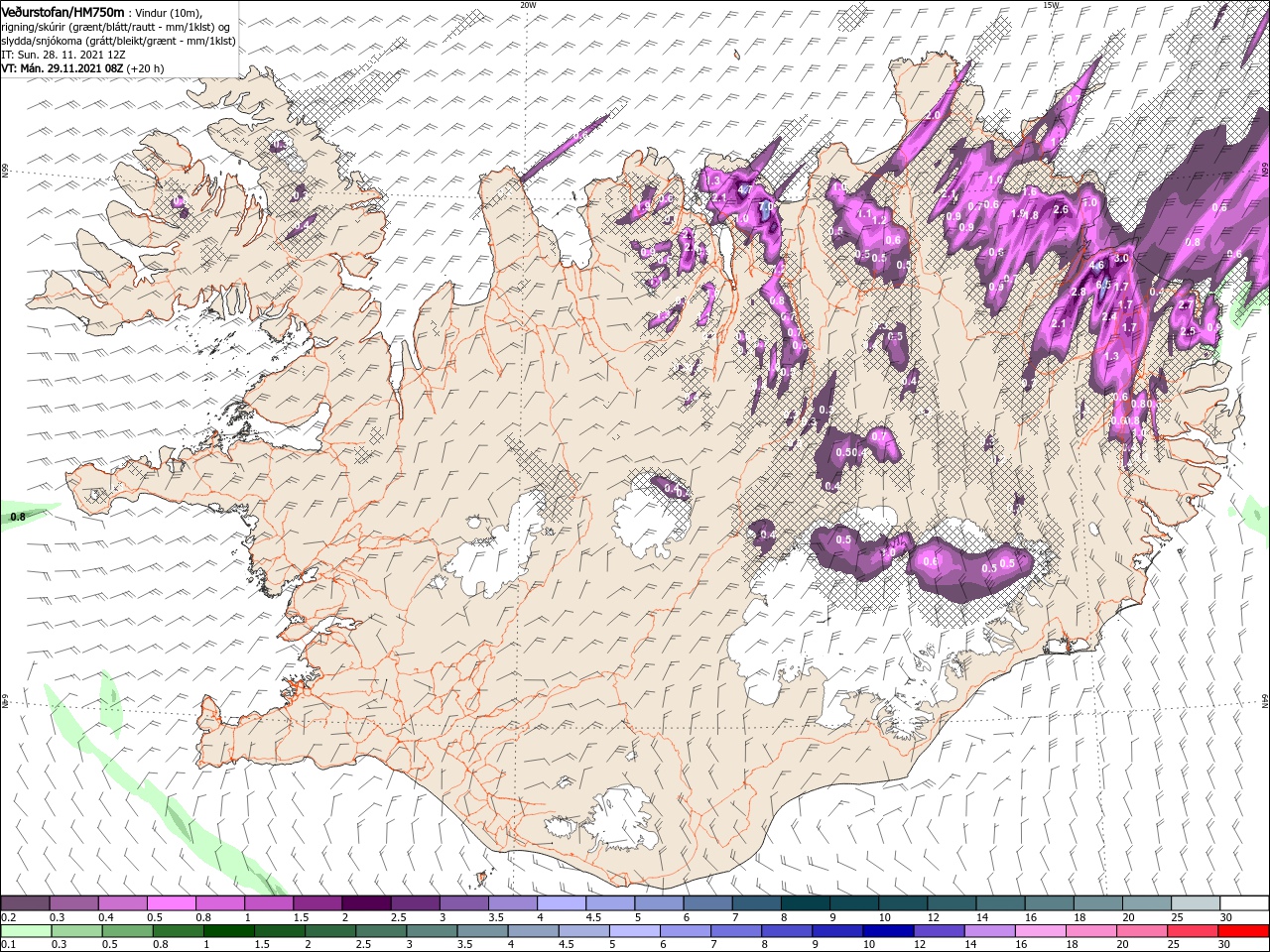This screenshot has height=952, width=1270.
Task: Click the deep blue 10–12 rain swatch
Action: click(x=888, y=931)
